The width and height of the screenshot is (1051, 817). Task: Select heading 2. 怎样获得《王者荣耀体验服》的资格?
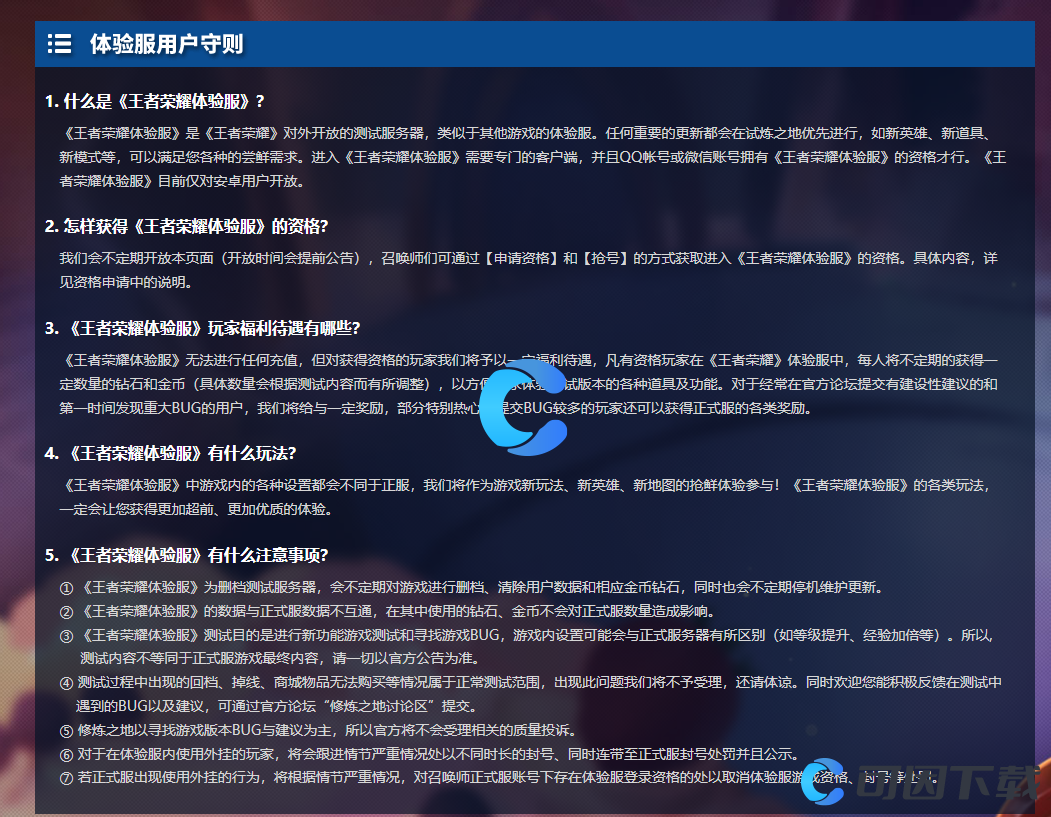[x=186, y=227]
